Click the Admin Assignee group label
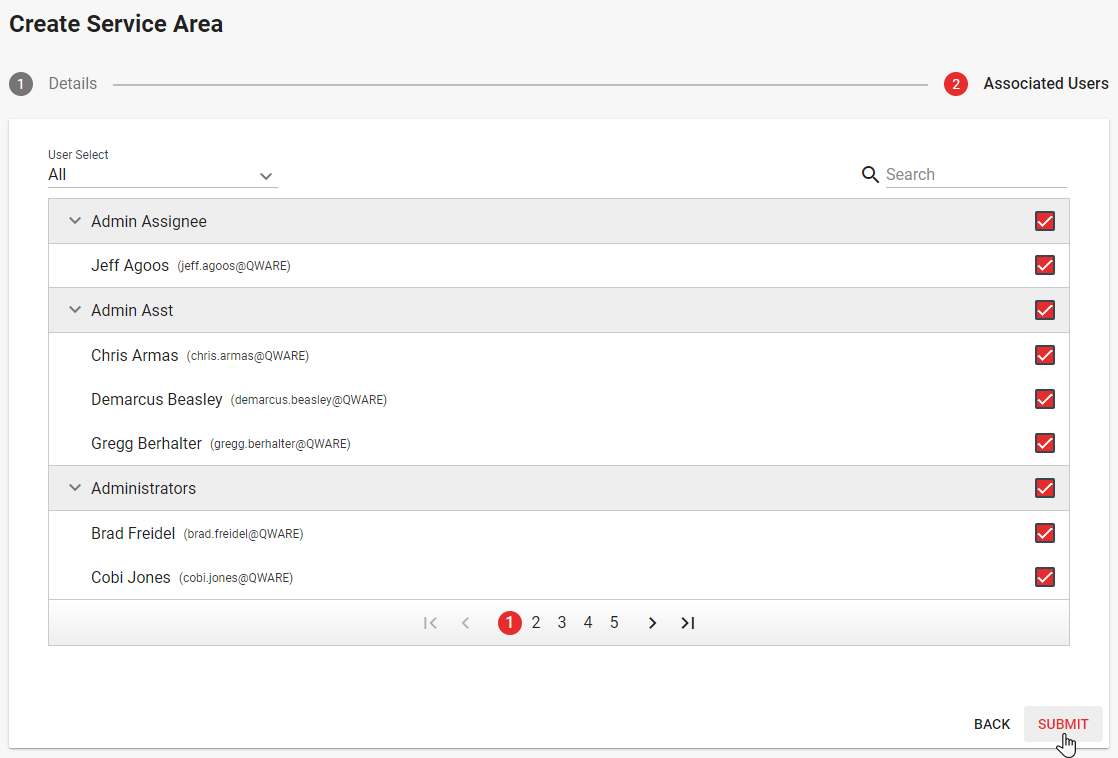The image size is (1118, 758). (x=149, y=222)
